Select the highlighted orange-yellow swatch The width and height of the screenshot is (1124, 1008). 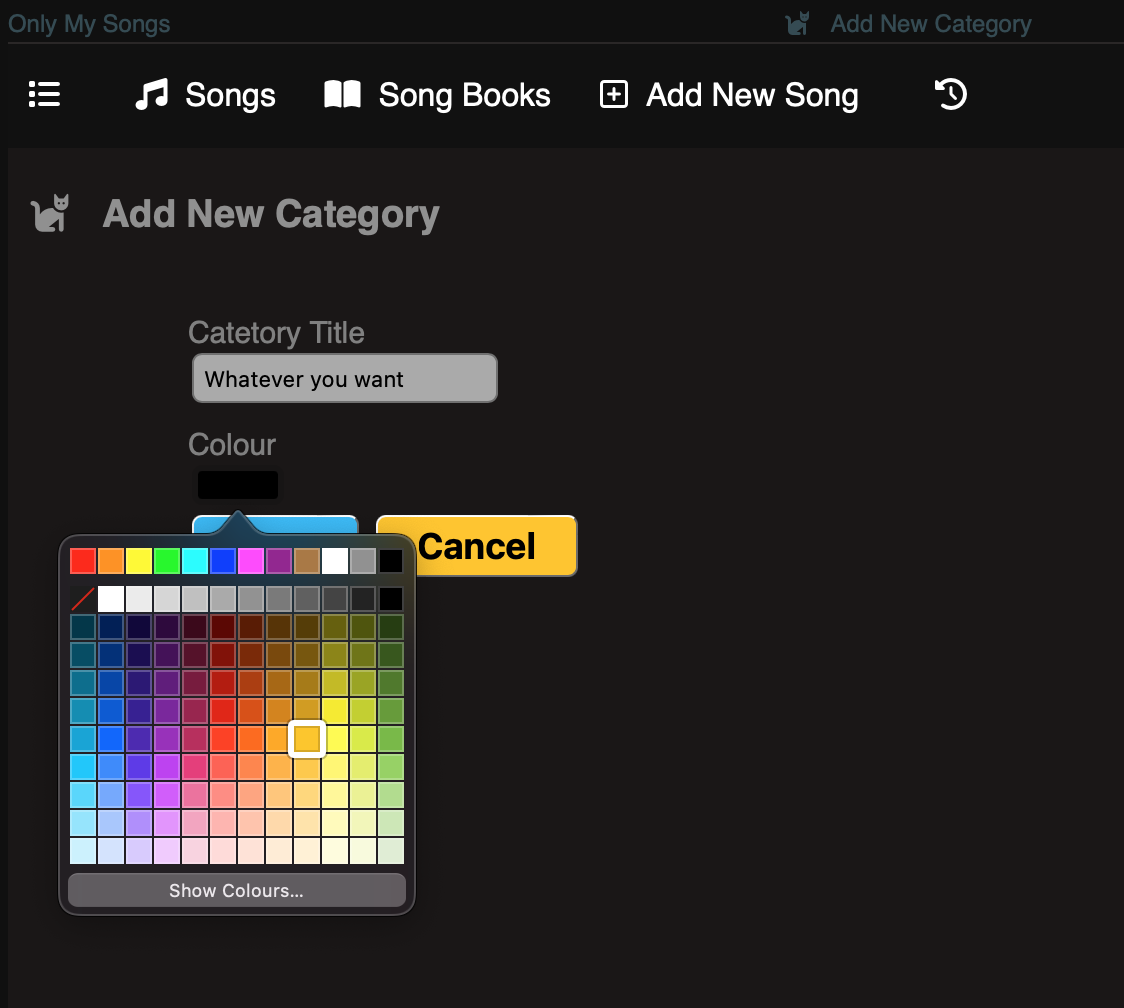click(307, 739)
